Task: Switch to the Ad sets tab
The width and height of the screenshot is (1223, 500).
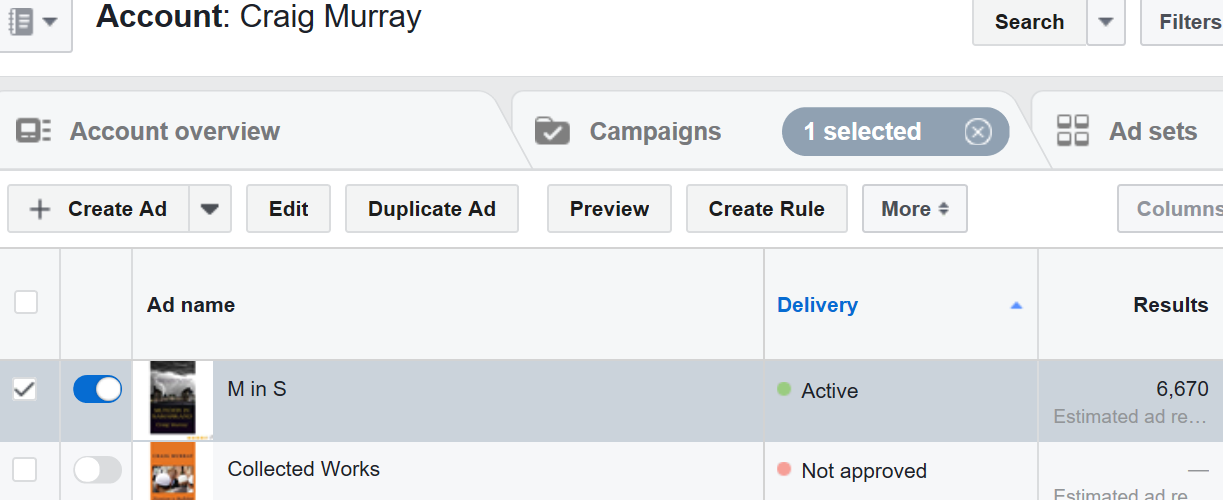Action: click(1152, 131)
